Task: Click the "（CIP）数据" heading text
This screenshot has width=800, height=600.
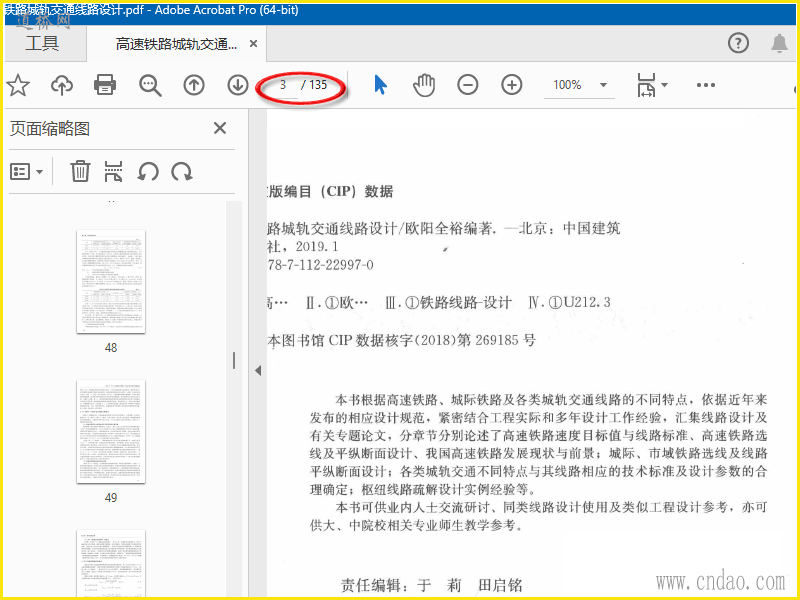Action: point(356,192)
